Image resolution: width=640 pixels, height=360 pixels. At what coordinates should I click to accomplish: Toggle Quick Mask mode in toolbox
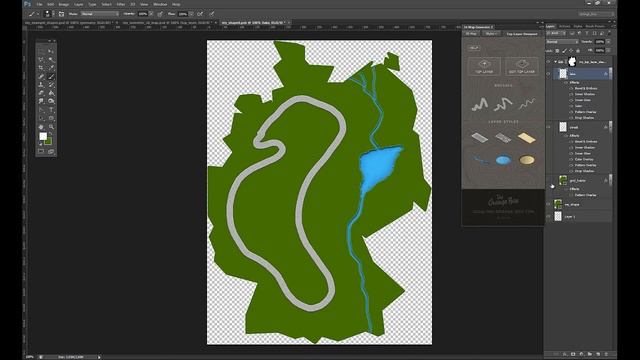point(41,151)
